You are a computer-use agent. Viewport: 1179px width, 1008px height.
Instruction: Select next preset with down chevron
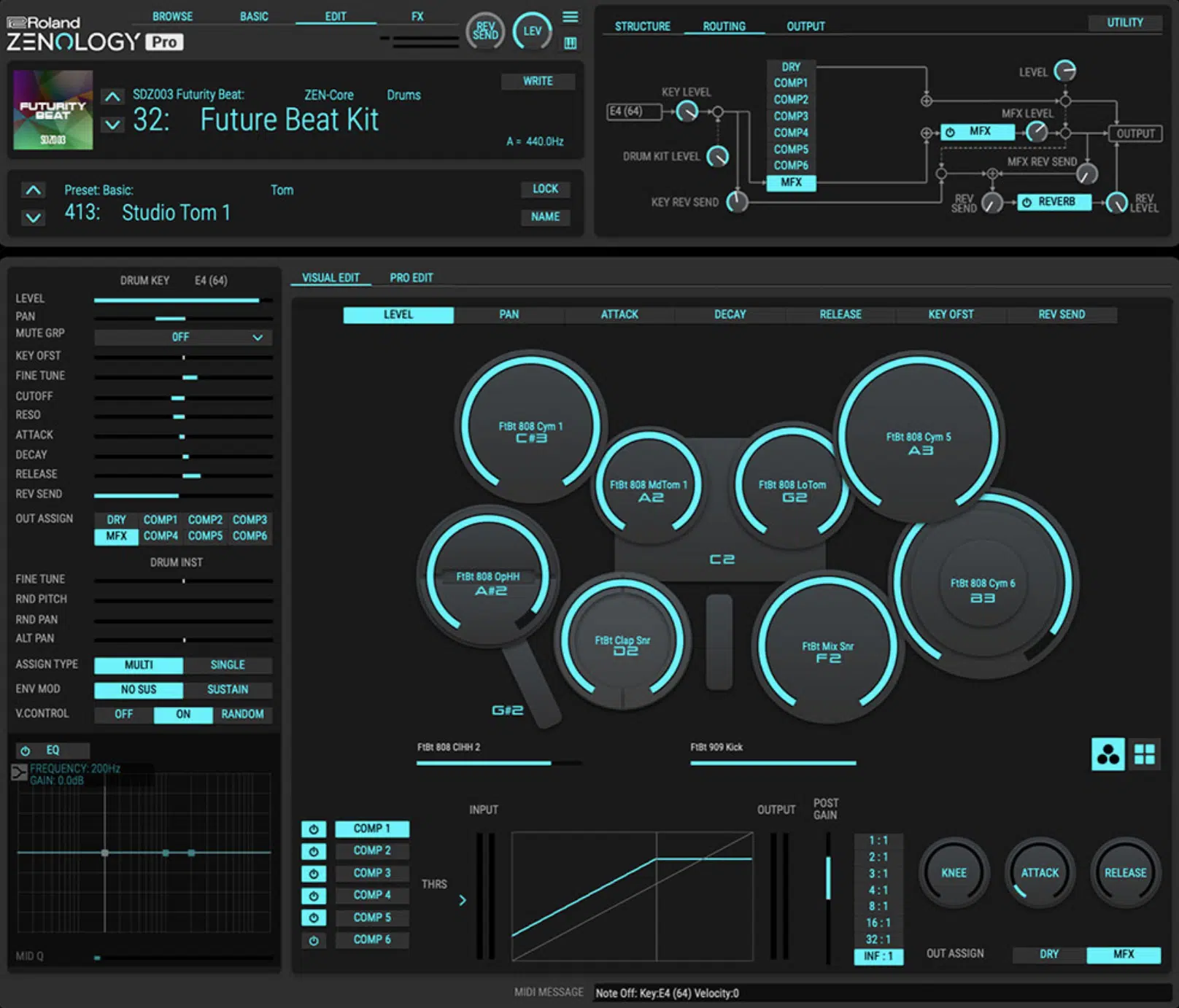click(33, 217)
